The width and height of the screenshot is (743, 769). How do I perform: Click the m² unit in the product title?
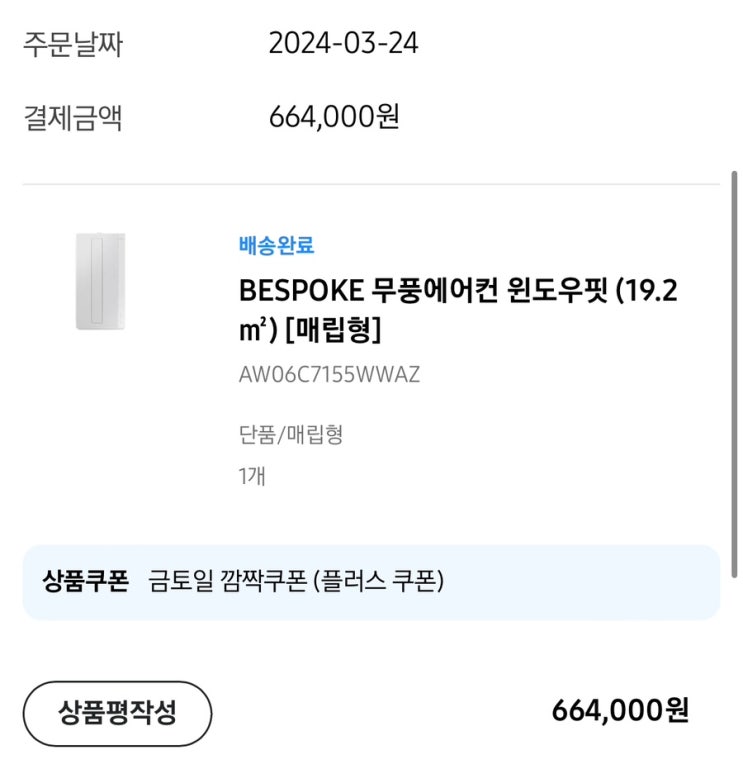click(251, 328)
